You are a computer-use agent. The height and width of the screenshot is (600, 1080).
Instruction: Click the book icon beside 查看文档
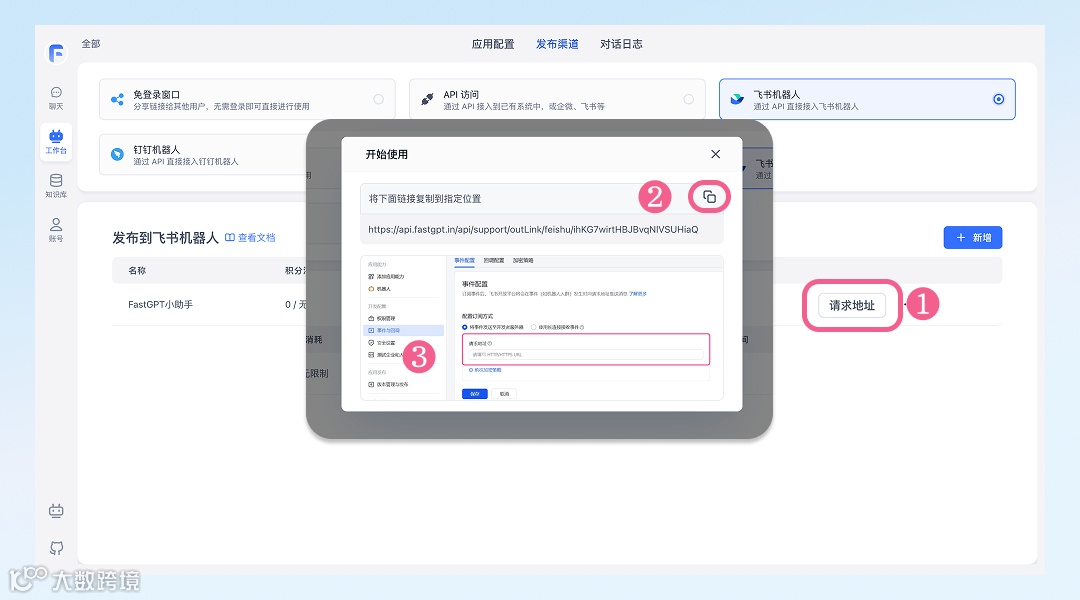[x=230, y=238]
